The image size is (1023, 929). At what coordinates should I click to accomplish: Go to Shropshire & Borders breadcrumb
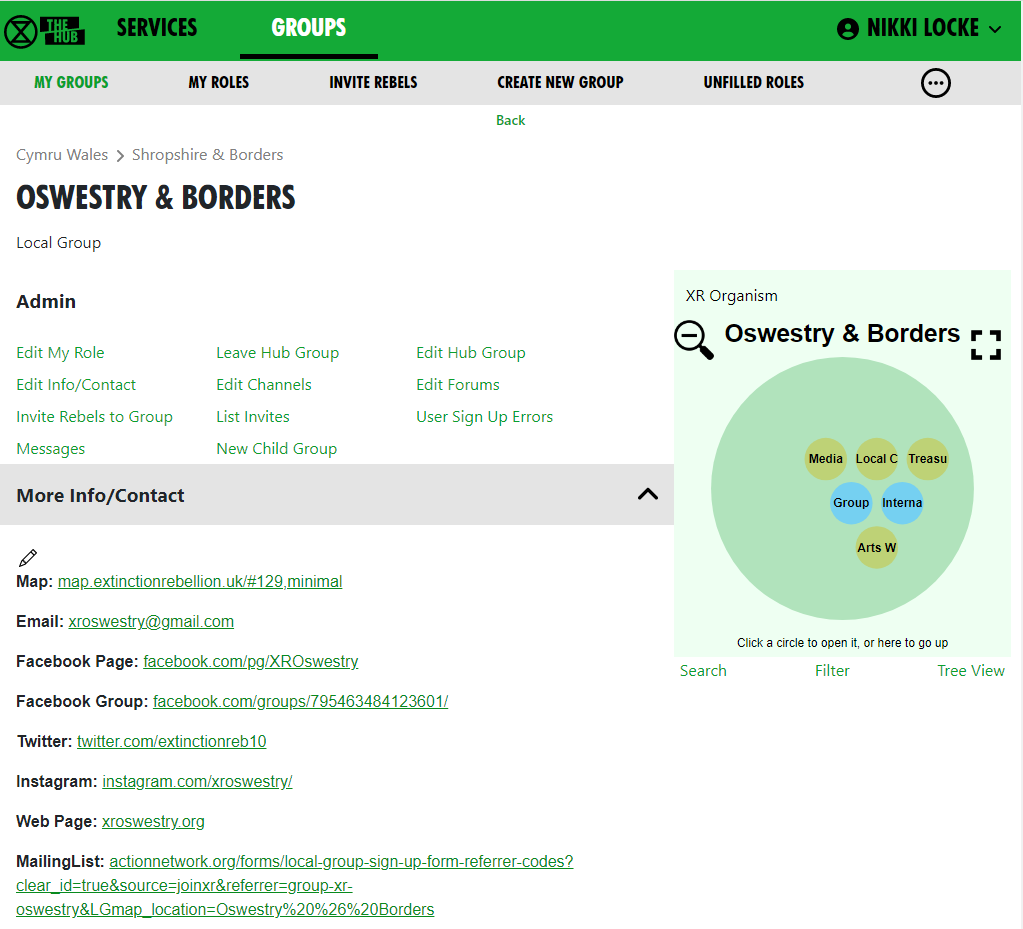coord(207,155)
